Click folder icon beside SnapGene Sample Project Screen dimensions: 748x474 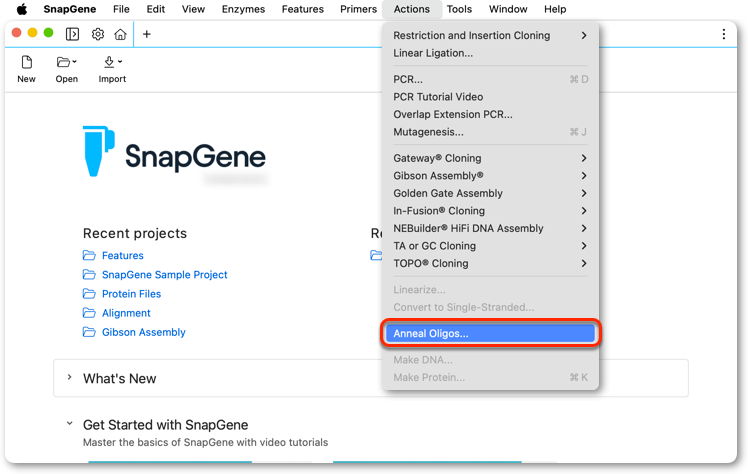(89, 275)
